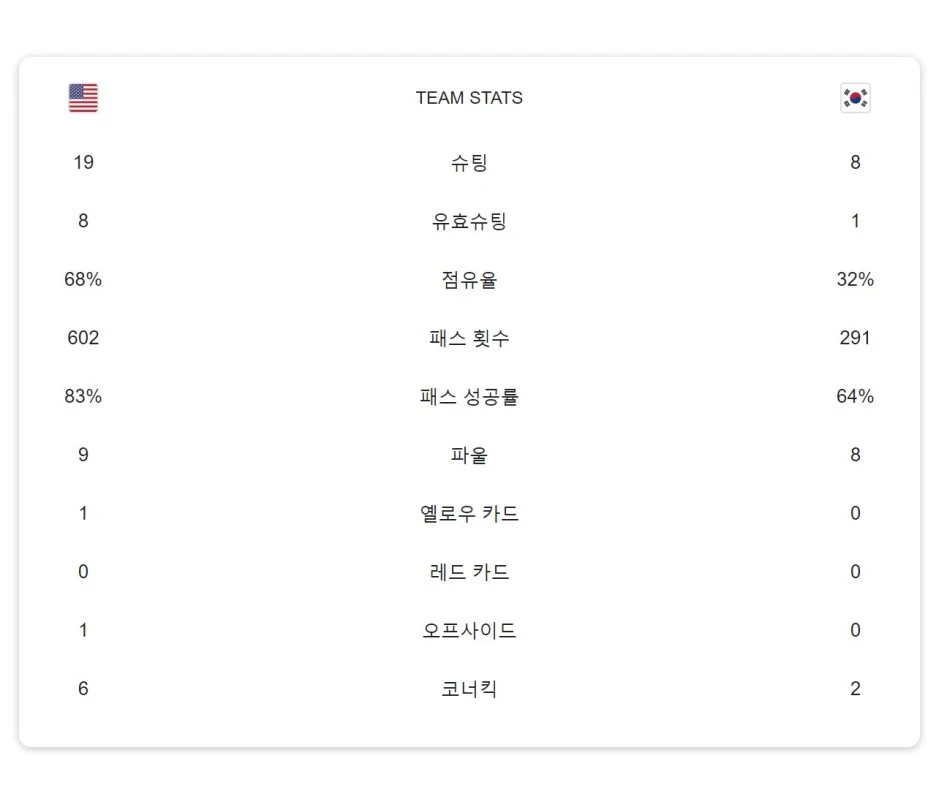This screenshot has height=807, width=936.
Task: Click the 슈팅 stat label
Action: [469, 162]
